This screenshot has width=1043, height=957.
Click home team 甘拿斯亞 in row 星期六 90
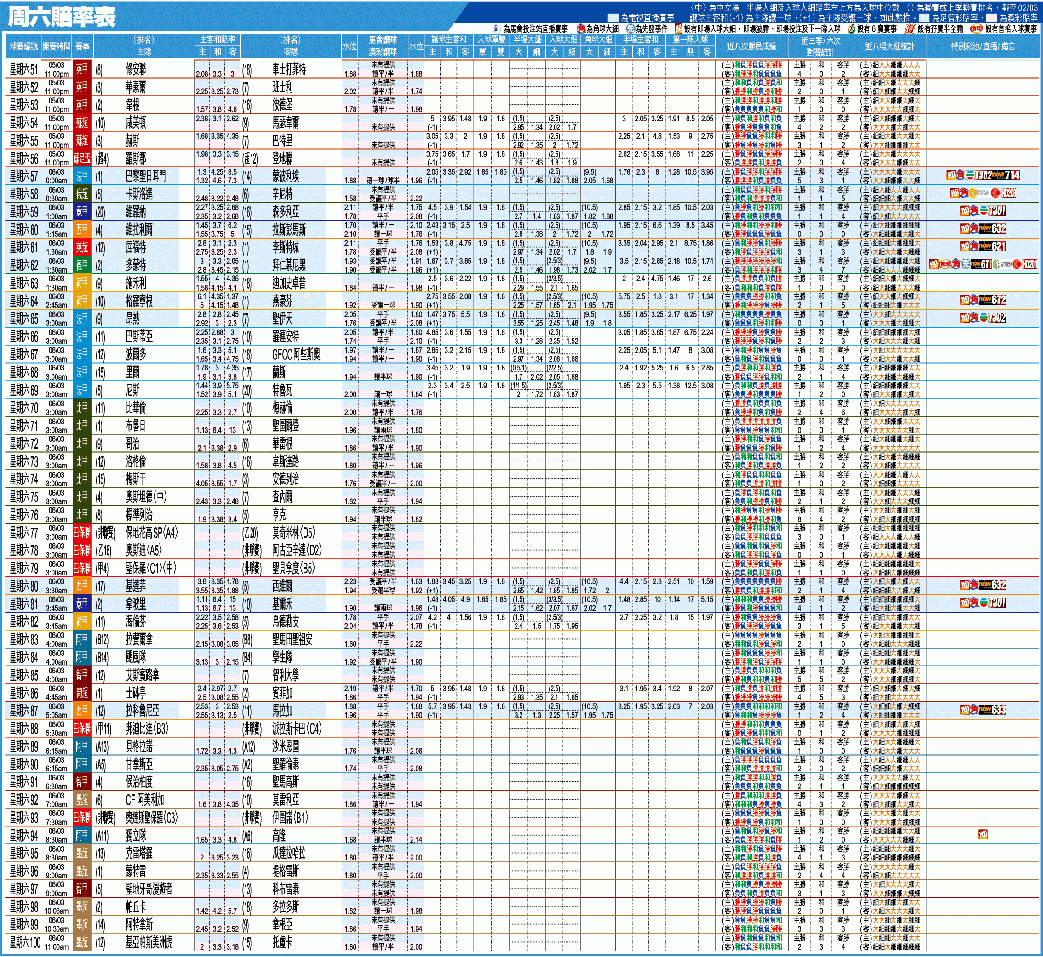click(139, 764)
